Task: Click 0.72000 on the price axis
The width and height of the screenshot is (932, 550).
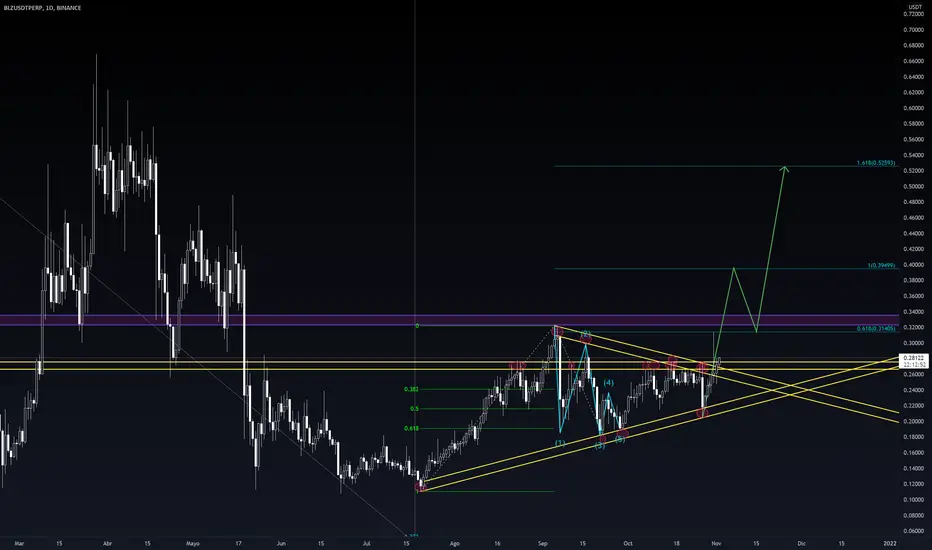Action: (x=913, y=14)
